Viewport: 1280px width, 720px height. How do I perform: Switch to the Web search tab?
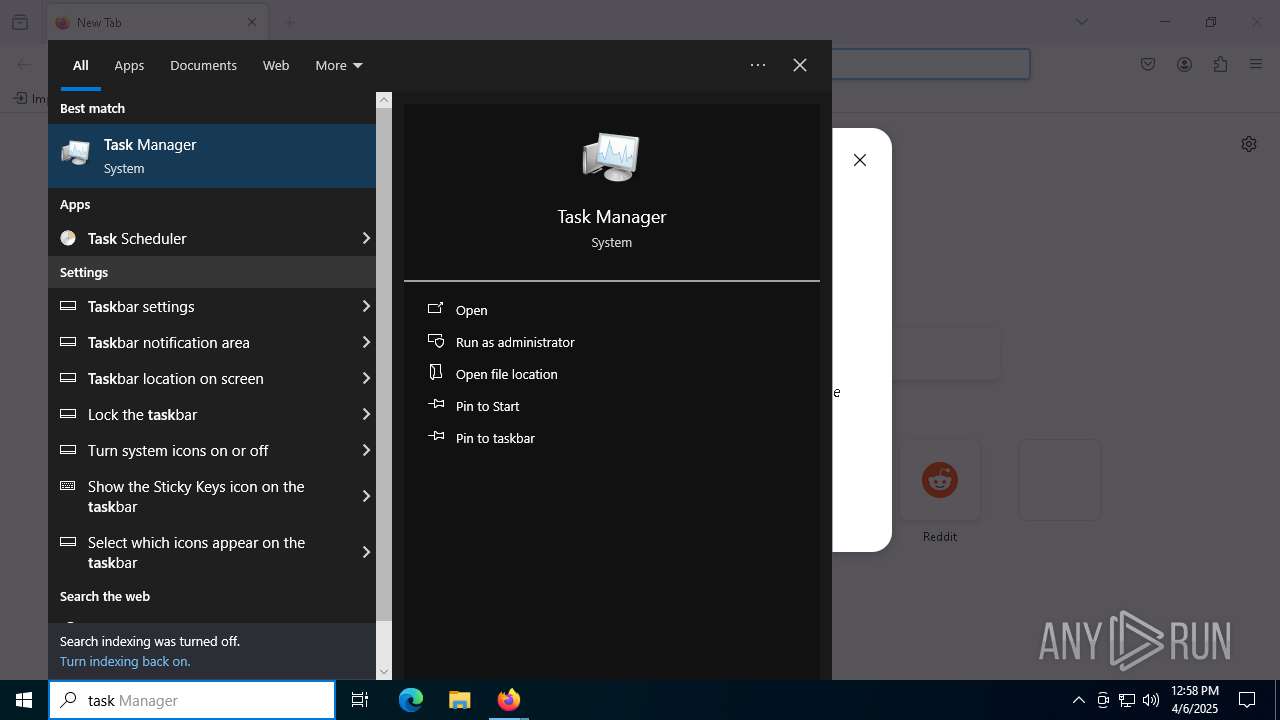tap(276, 65)
